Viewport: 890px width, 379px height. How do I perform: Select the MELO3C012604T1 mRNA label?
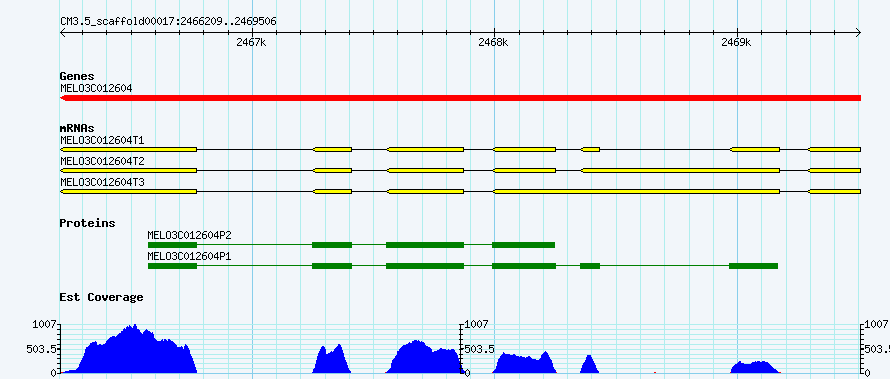[102, 140]
